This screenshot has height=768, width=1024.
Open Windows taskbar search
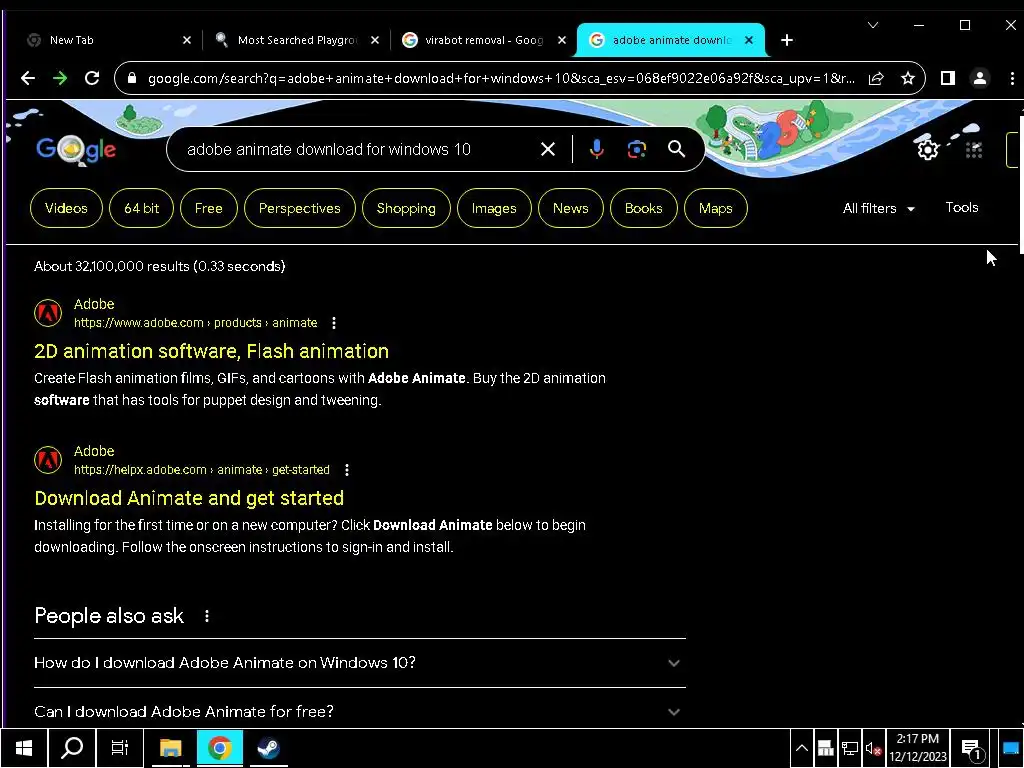pos(72,748)
